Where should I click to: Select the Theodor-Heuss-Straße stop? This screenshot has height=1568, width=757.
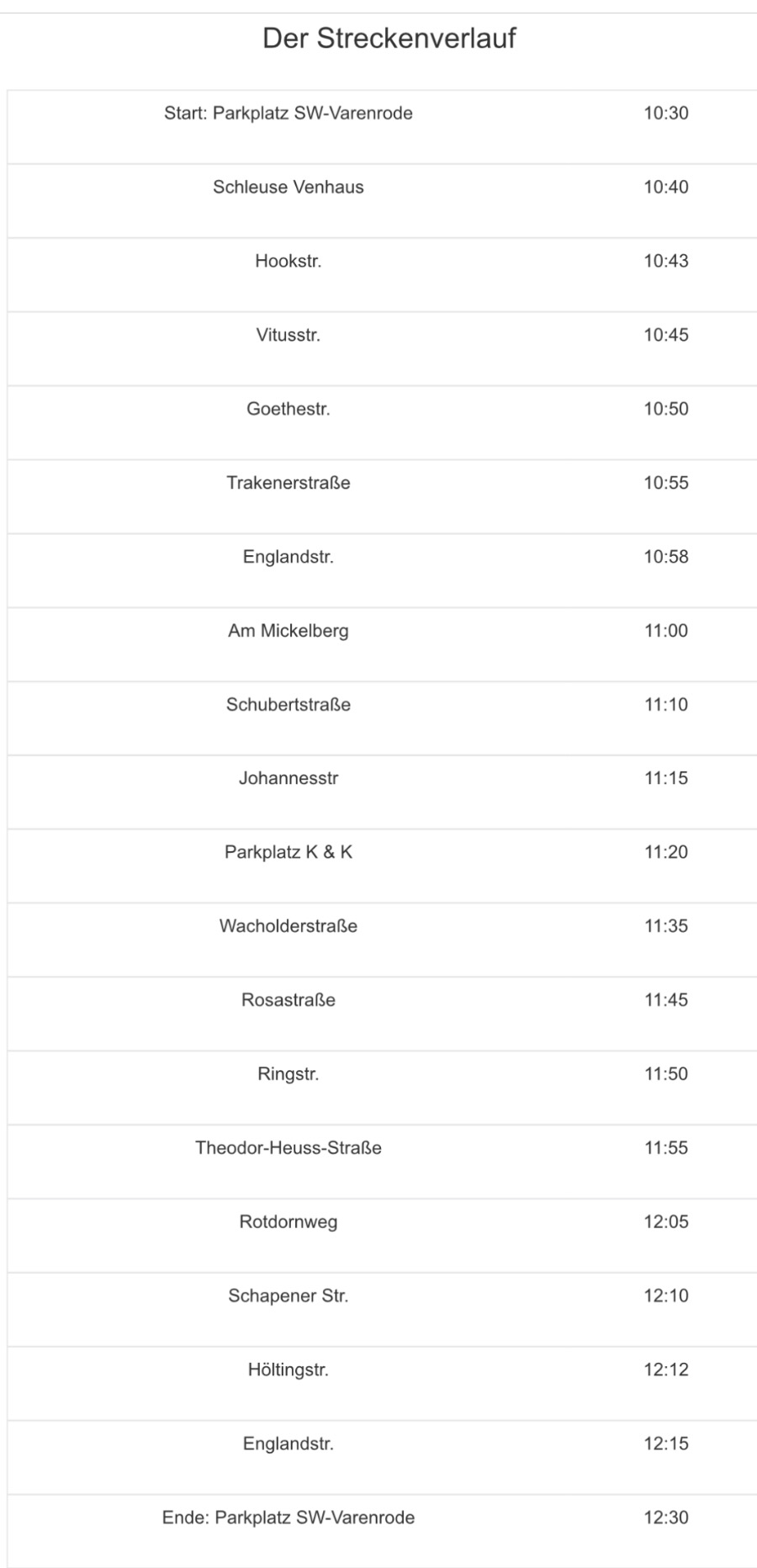288,1148
